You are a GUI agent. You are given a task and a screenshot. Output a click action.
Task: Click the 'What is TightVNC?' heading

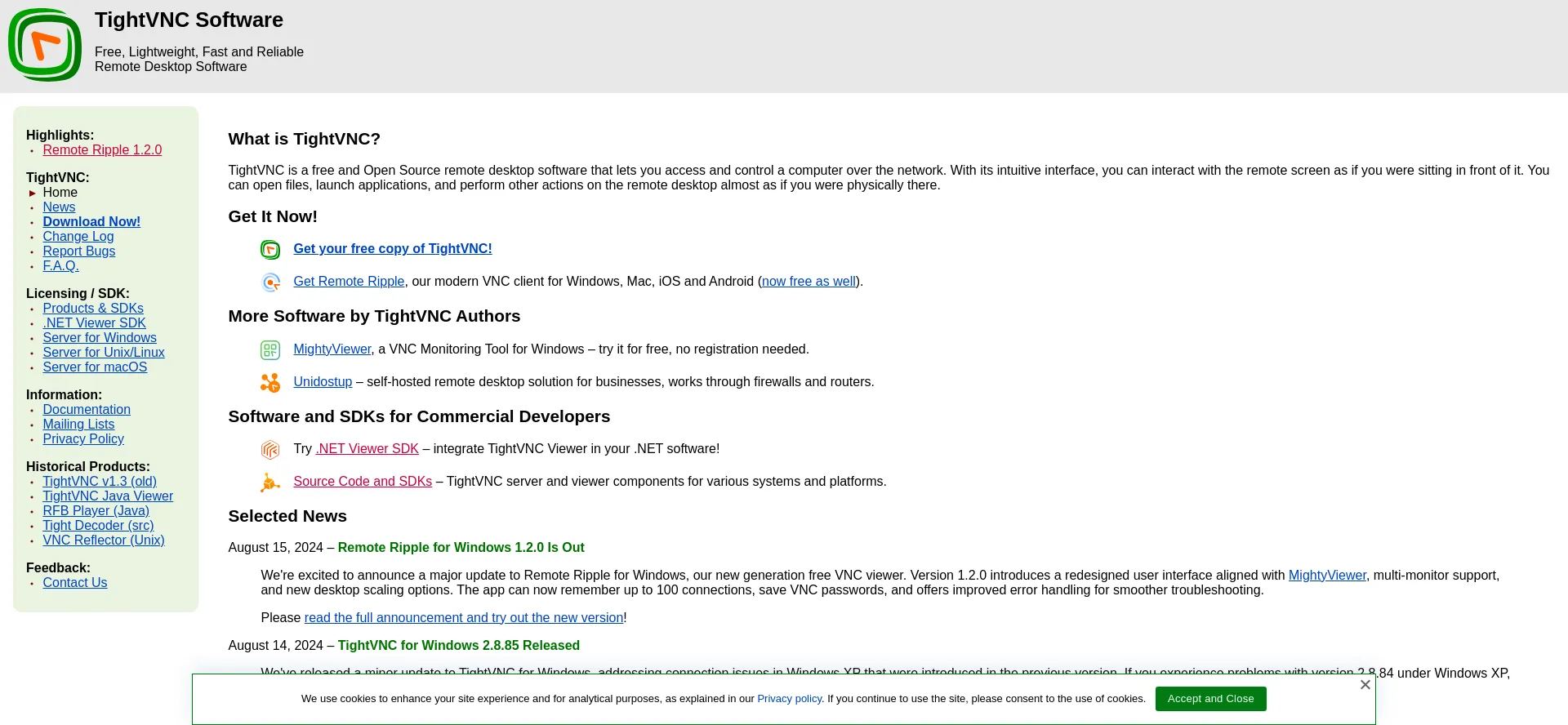tap(305, 139)
